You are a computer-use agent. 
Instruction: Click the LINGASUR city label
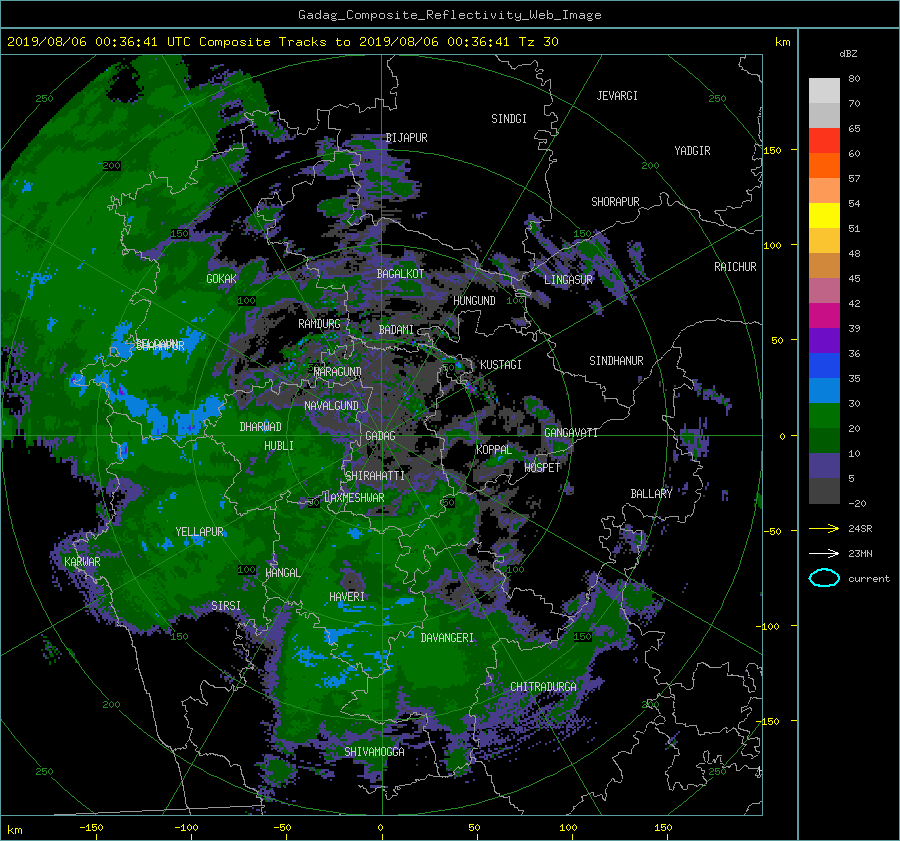568,280
